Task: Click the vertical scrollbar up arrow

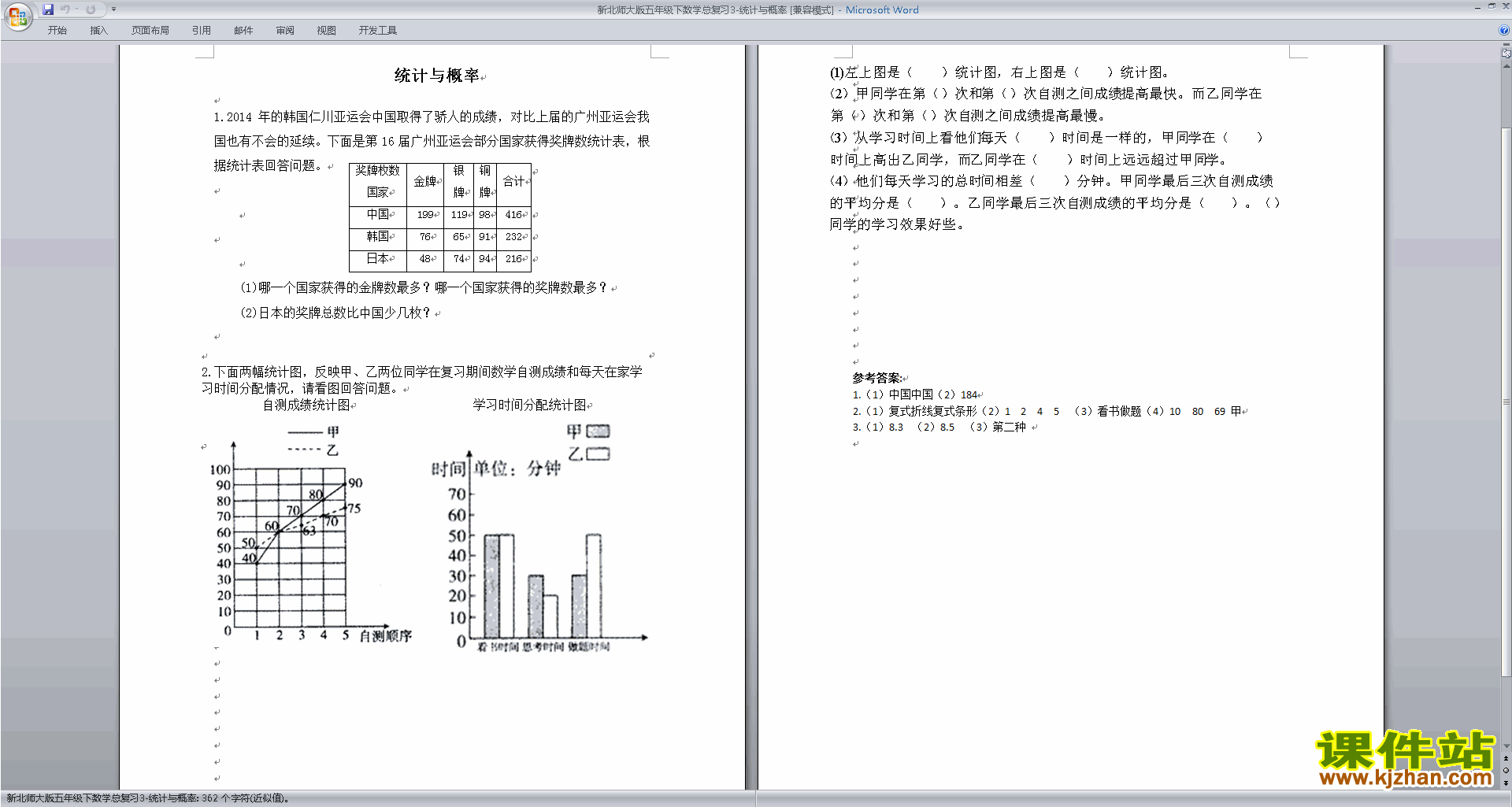Action: pos(1506,66)
